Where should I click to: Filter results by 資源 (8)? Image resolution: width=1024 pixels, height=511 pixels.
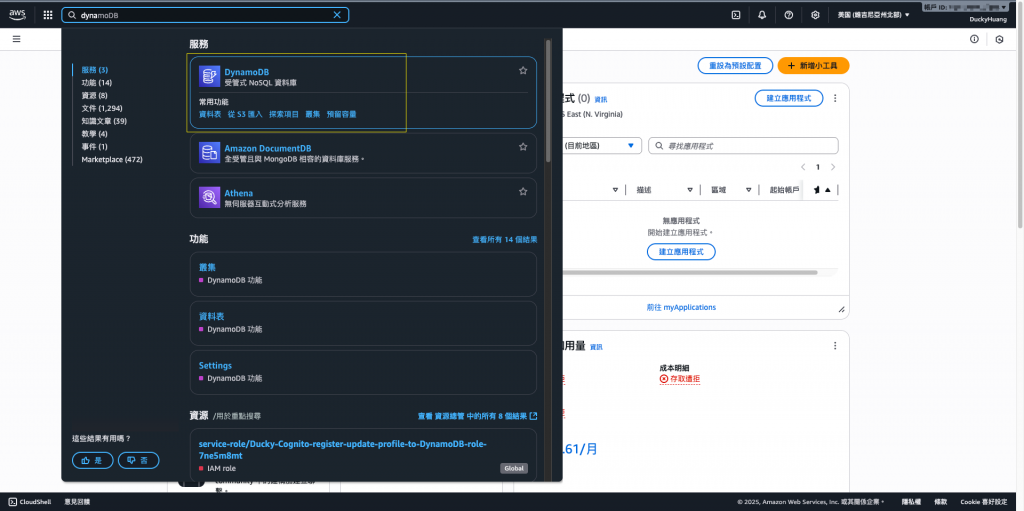pos(95,95)
